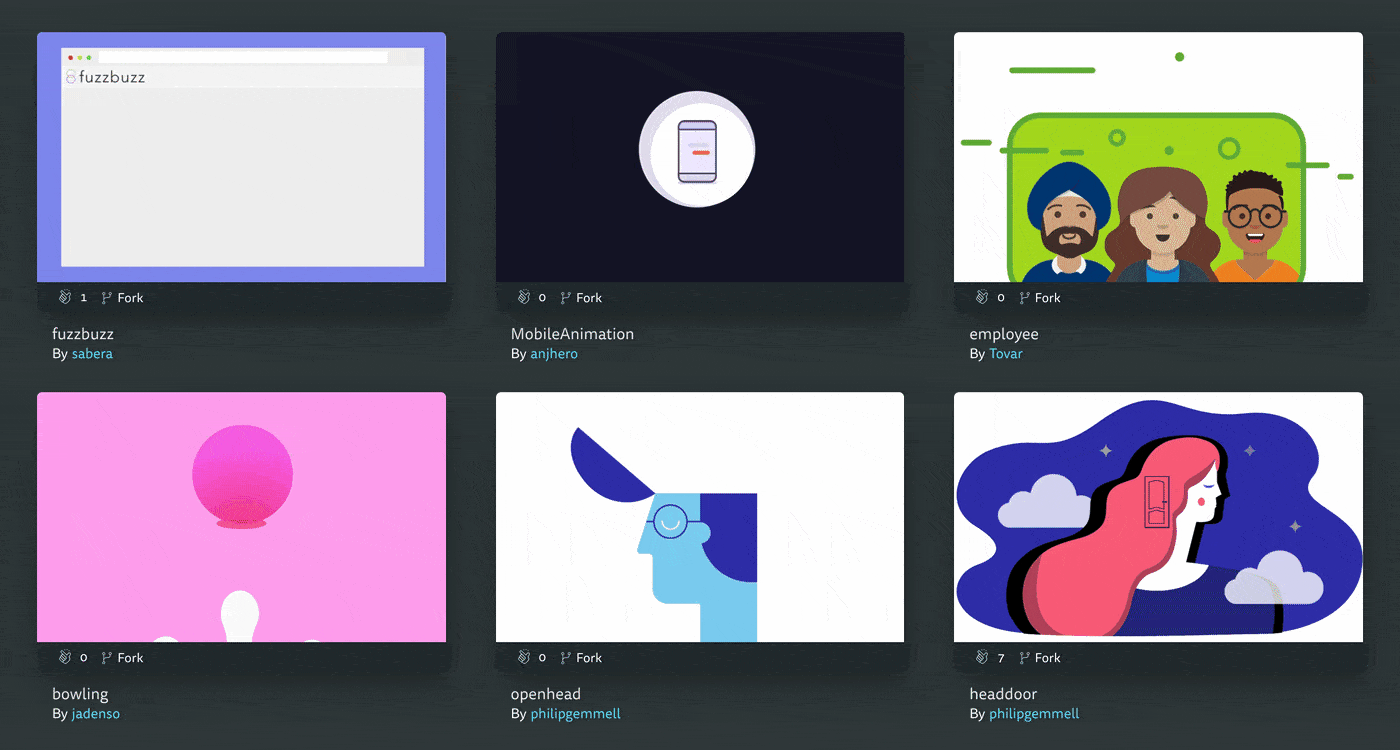1400x750 pixels.
Task: Clap for headdoor using the clap icon
Action: (982, 658)
